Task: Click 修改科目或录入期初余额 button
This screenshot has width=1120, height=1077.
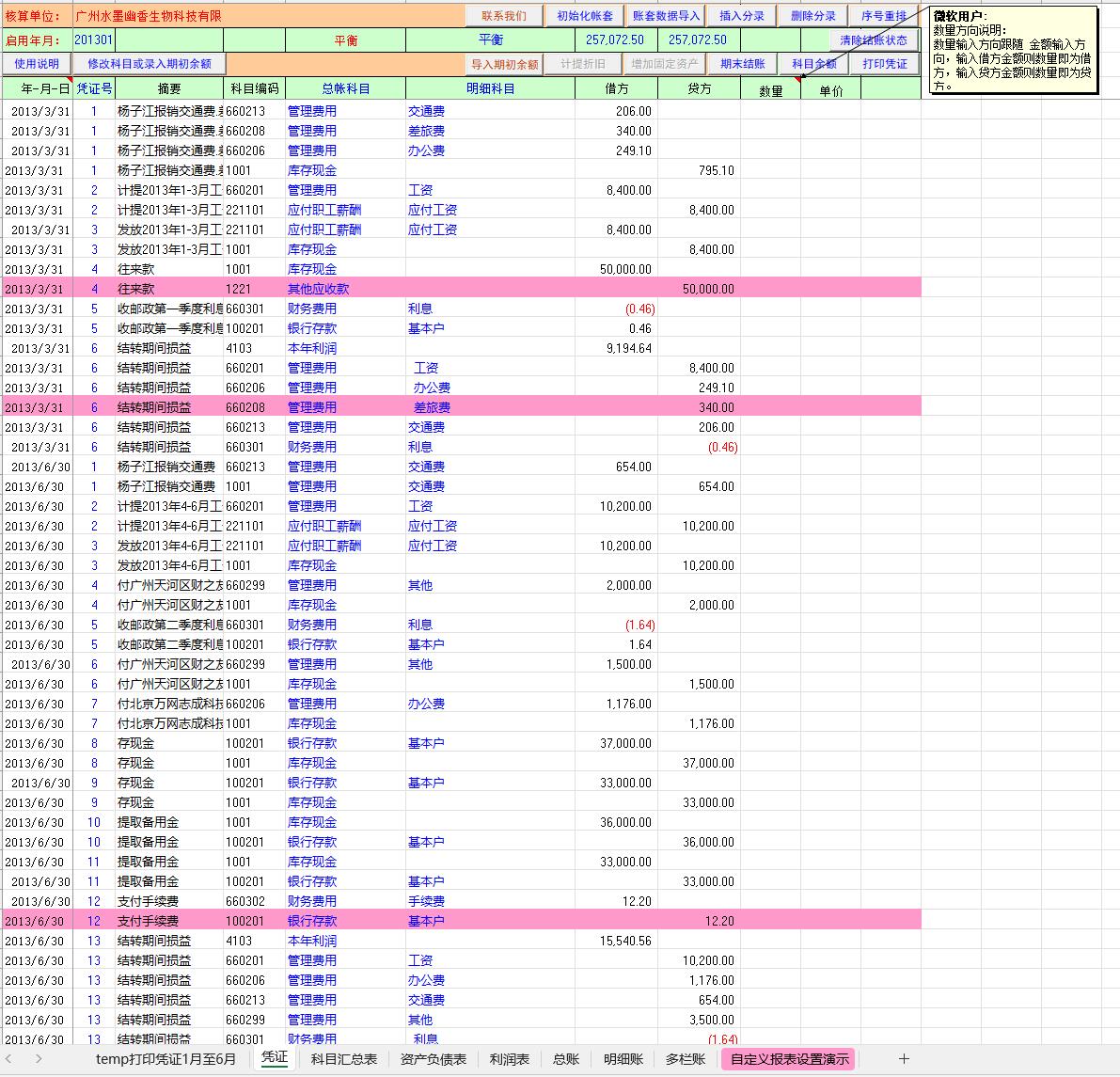Action: [150, 64]
